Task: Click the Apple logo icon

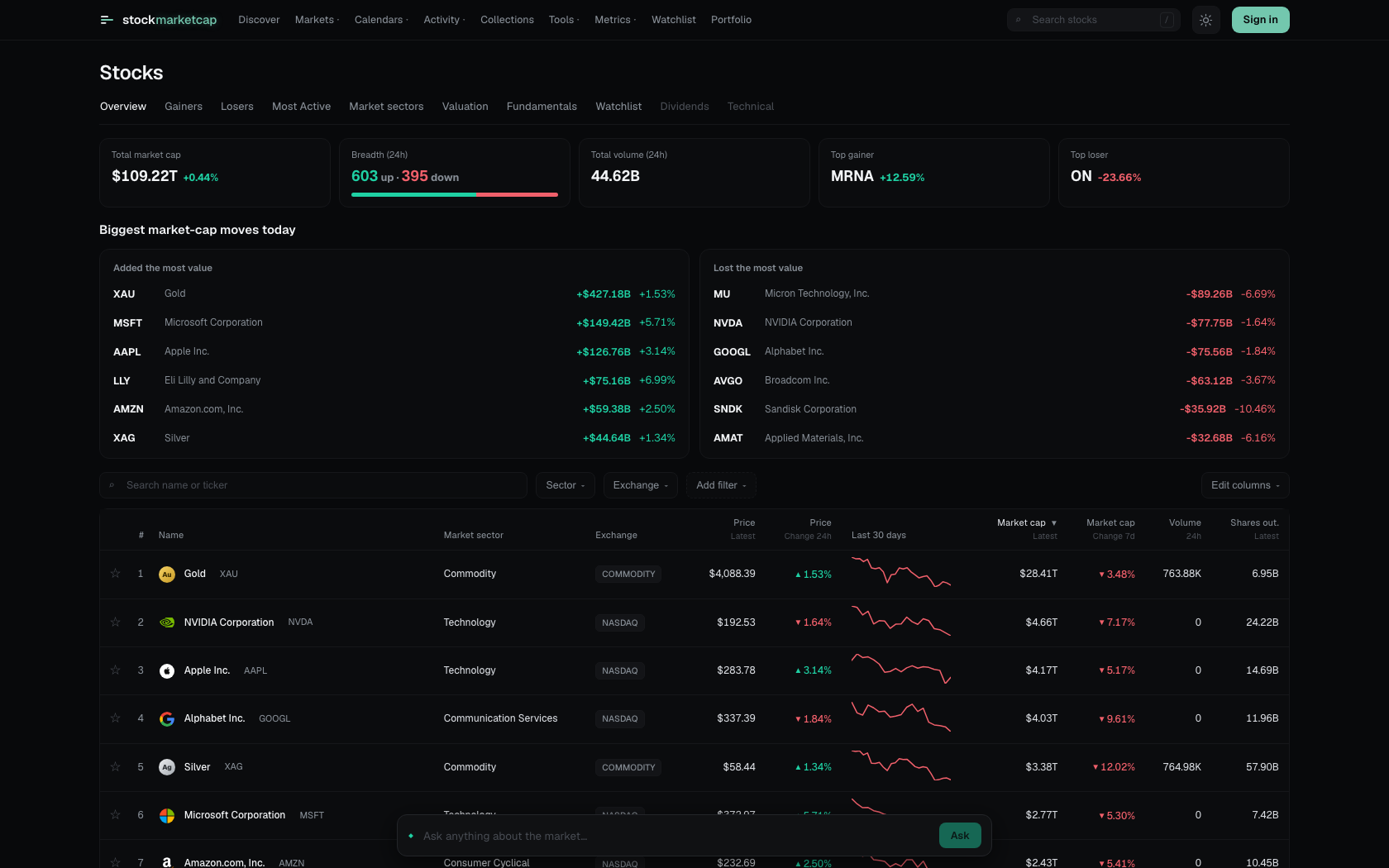Action: (x=167, y=671)
